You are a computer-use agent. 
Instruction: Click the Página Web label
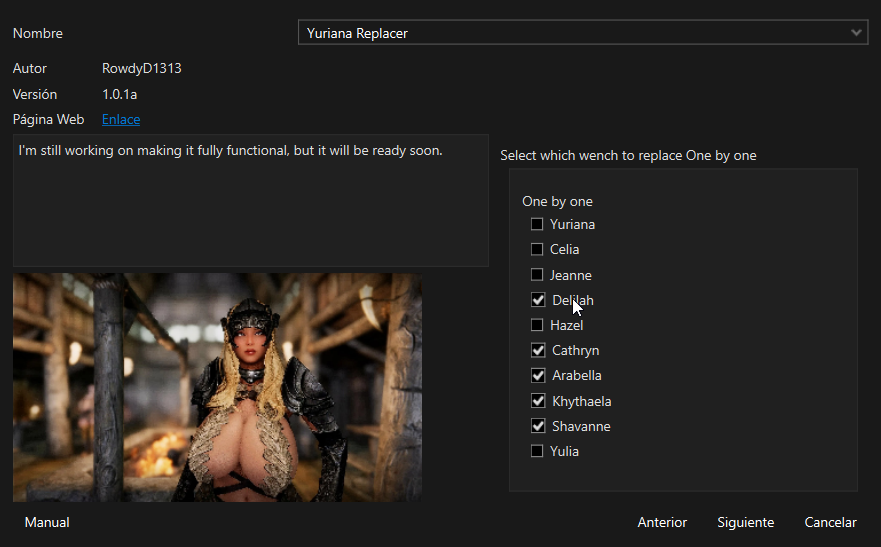point(48,120)
